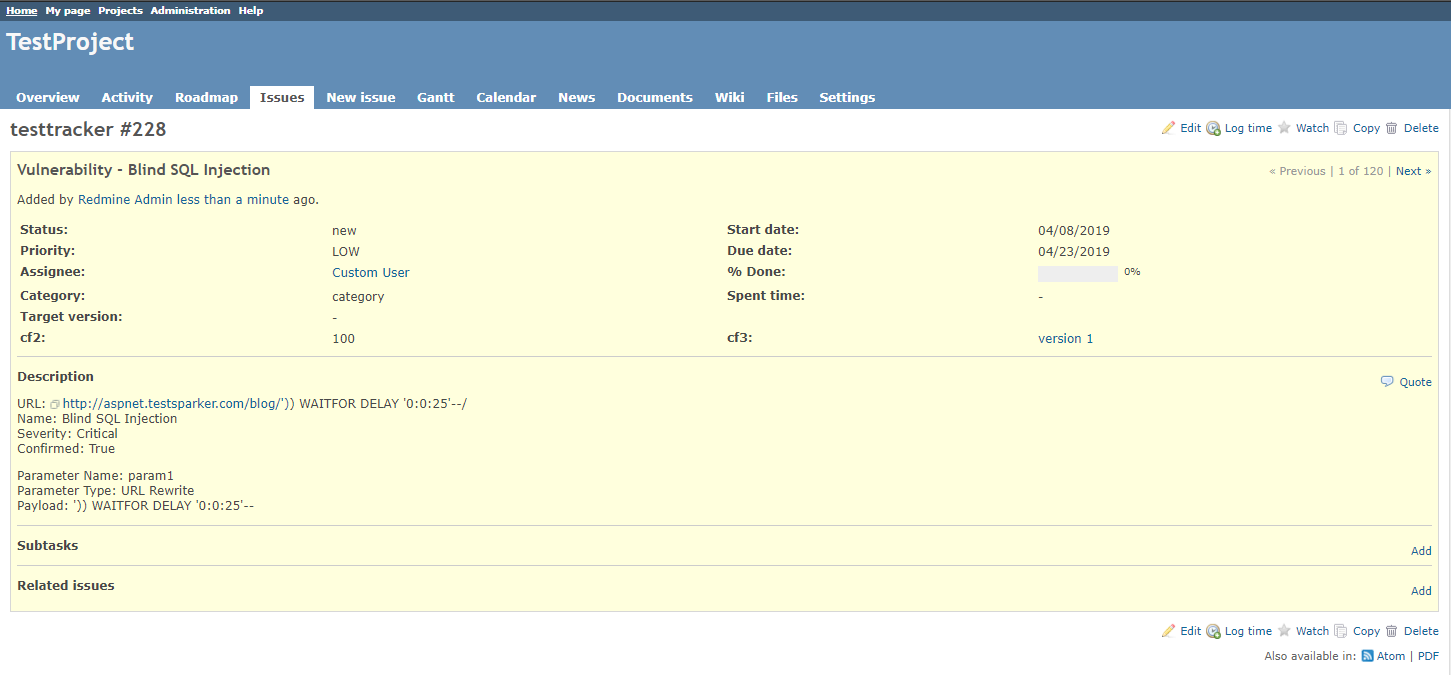Click the '1 of 120' position link
Screen dimensions: 1451x675
1360,170
